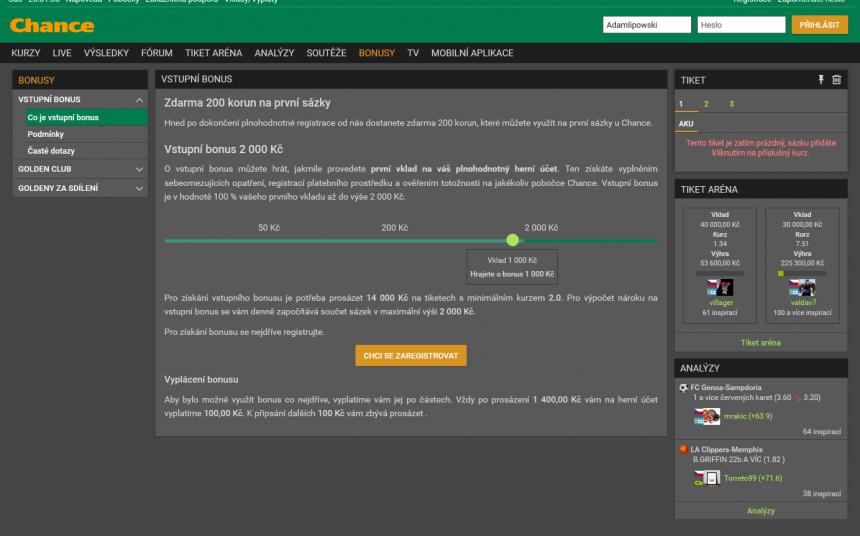
Task: Switch to ticket tab 1
Action: tap(681, 104)
